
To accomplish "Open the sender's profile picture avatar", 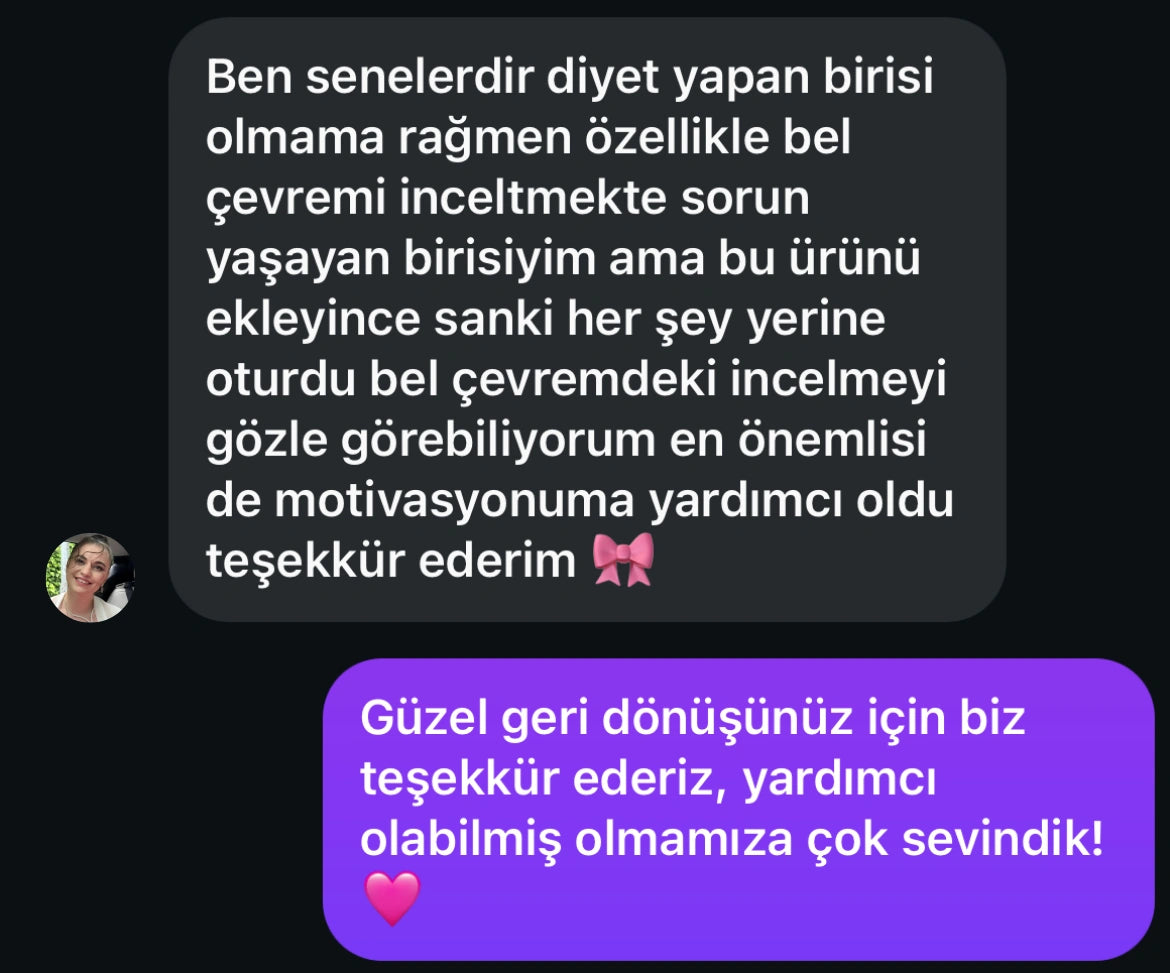I will tap(90, 578).
